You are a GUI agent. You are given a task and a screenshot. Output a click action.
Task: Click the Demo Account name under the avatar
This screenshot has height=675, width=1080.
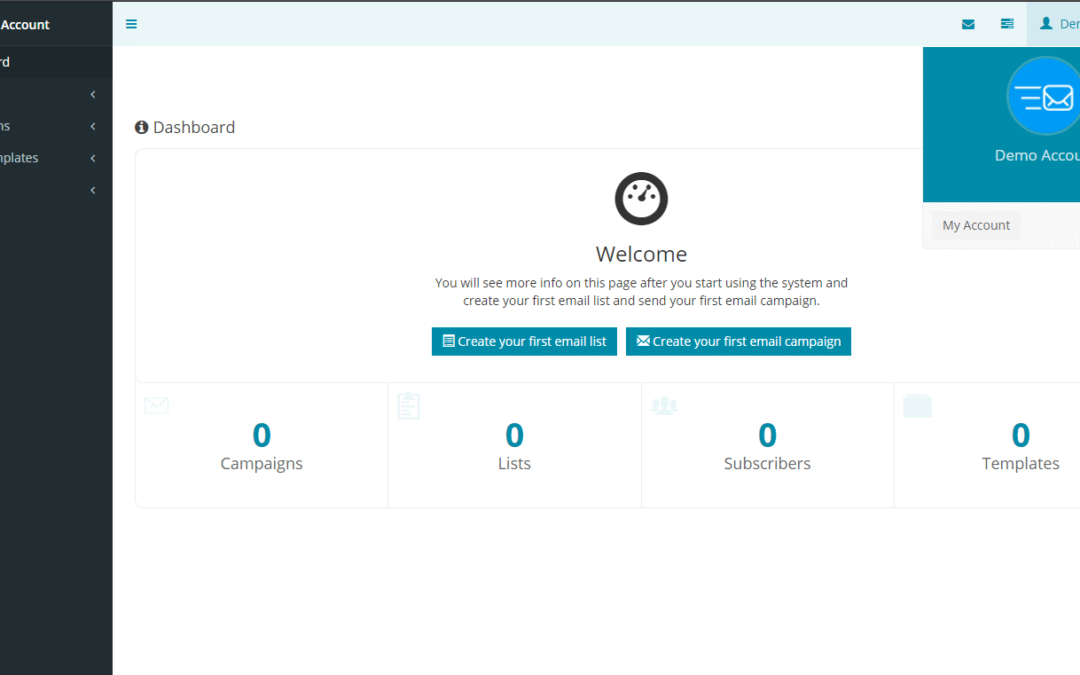pyautogui.click(x=1037, y=155)
